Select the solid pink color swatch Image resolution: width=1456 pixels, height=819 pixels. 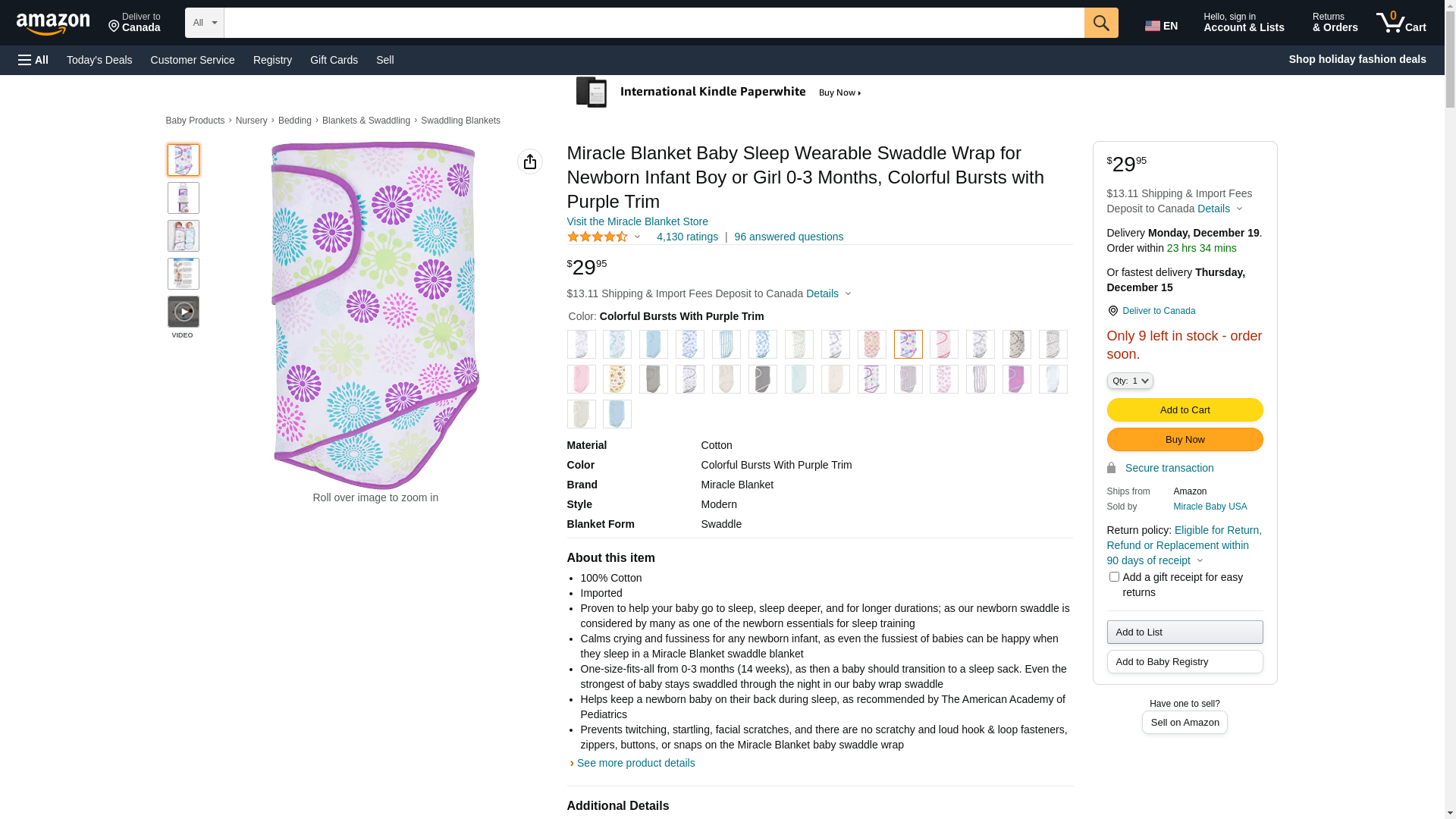point(582,379)
